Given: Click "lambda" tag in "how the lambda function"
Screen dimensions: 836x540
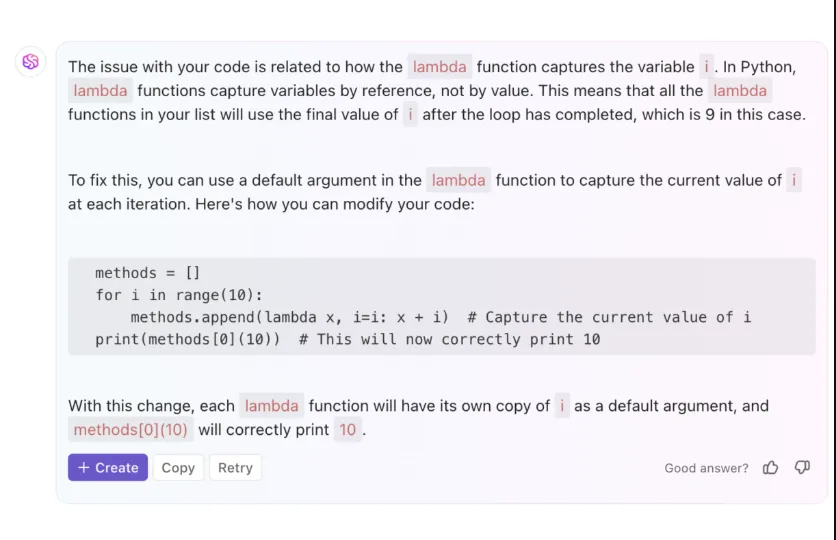Looking at the screenshot, I should tap(439, 67).
